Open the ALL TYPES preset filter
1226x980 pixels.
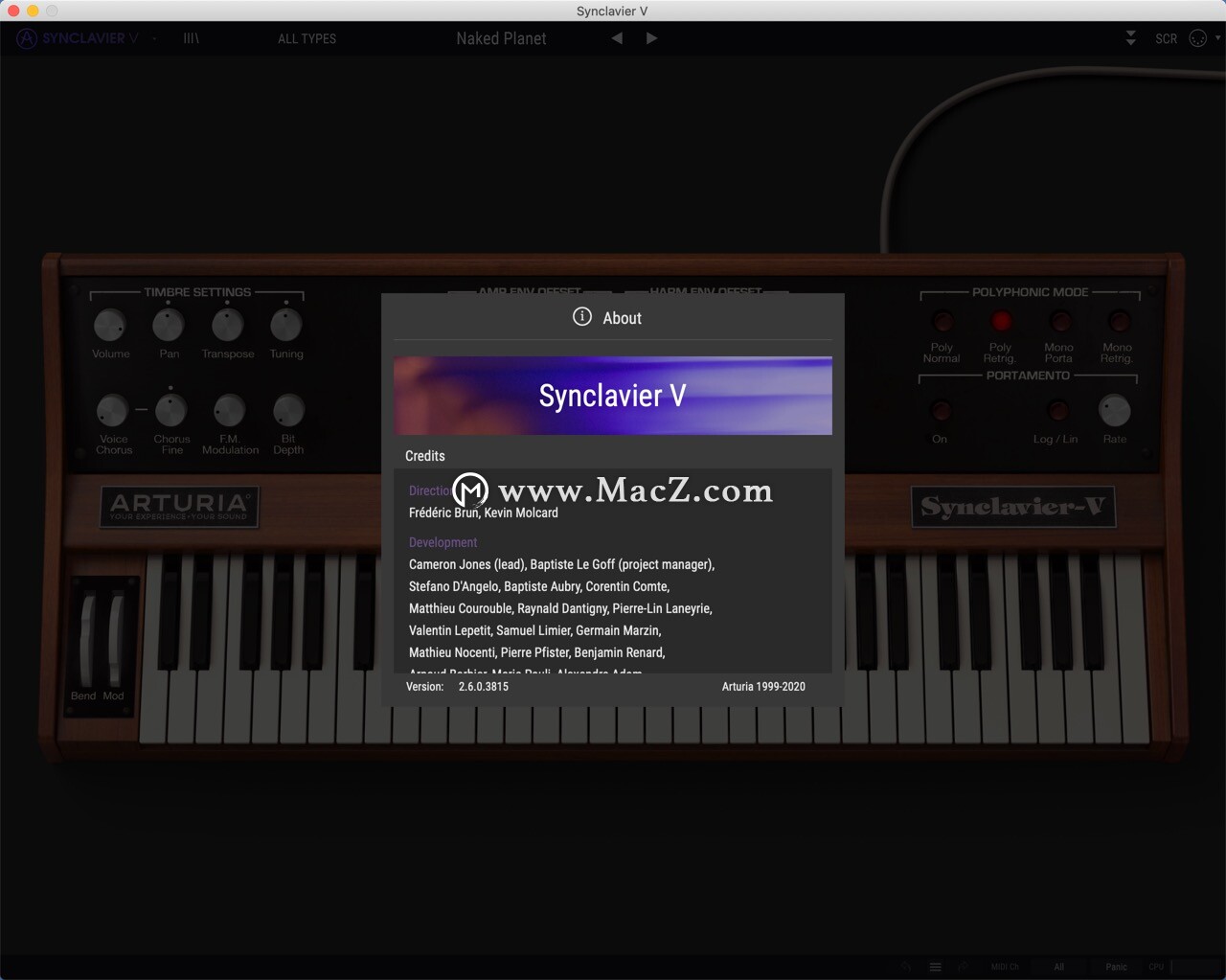pos(306,38)
